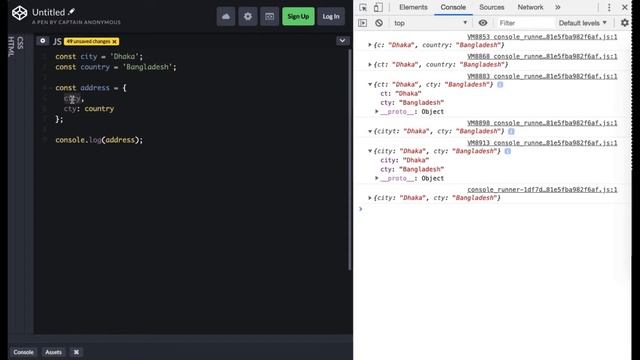Screen dimensions: 640x360
Task: Click 'city: "Dhaka"' property row
Action: 404,160
